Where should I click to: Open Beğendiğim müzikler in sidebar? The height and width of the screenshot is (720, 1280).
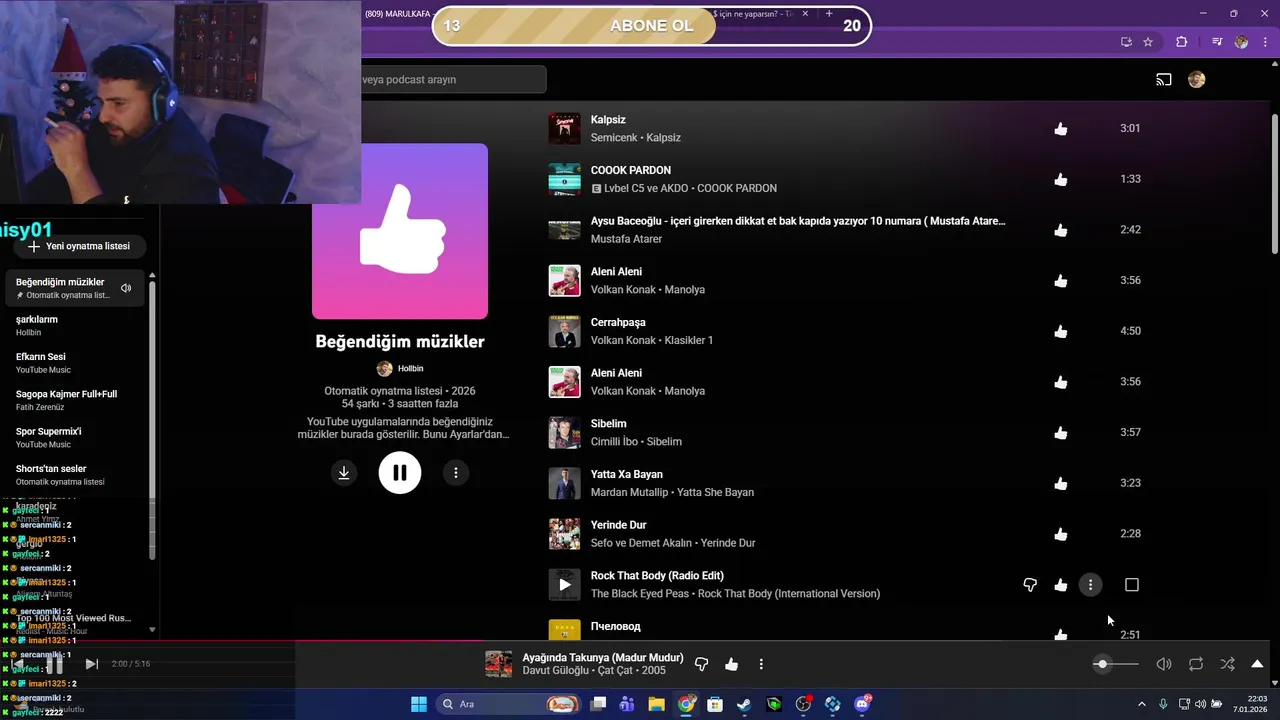pos(76,288)
